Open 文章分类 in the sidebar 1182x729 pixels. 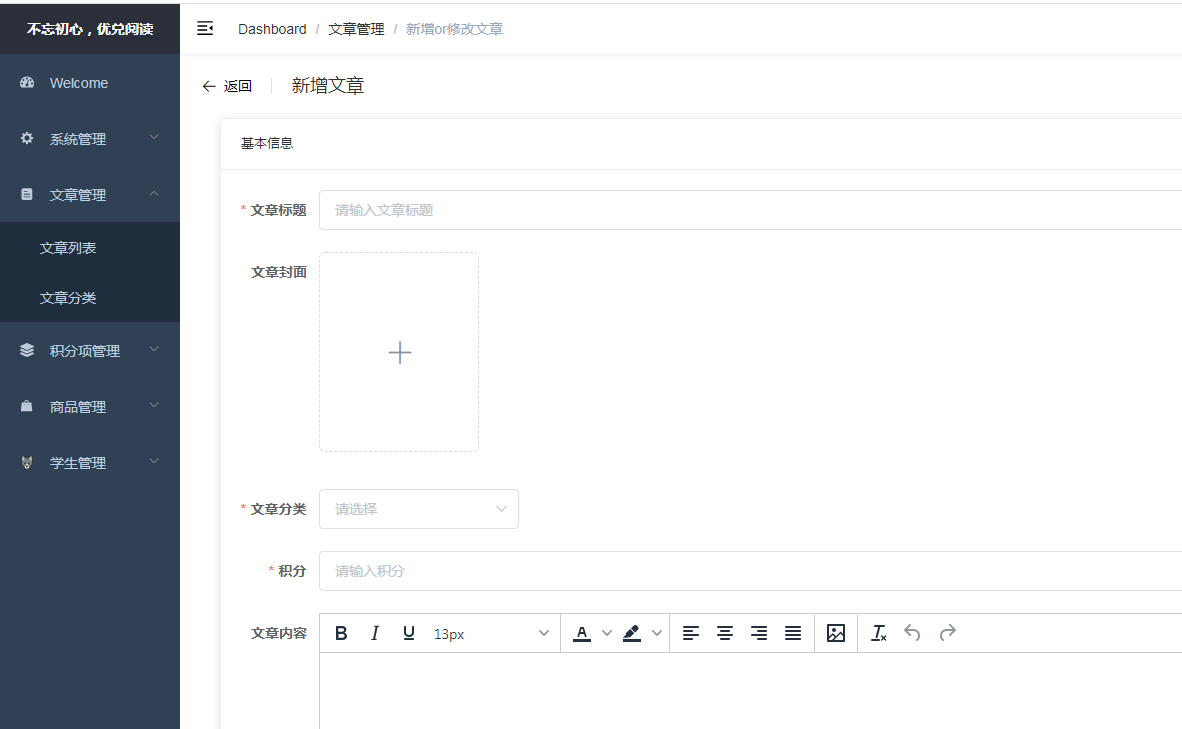(90, 298)
